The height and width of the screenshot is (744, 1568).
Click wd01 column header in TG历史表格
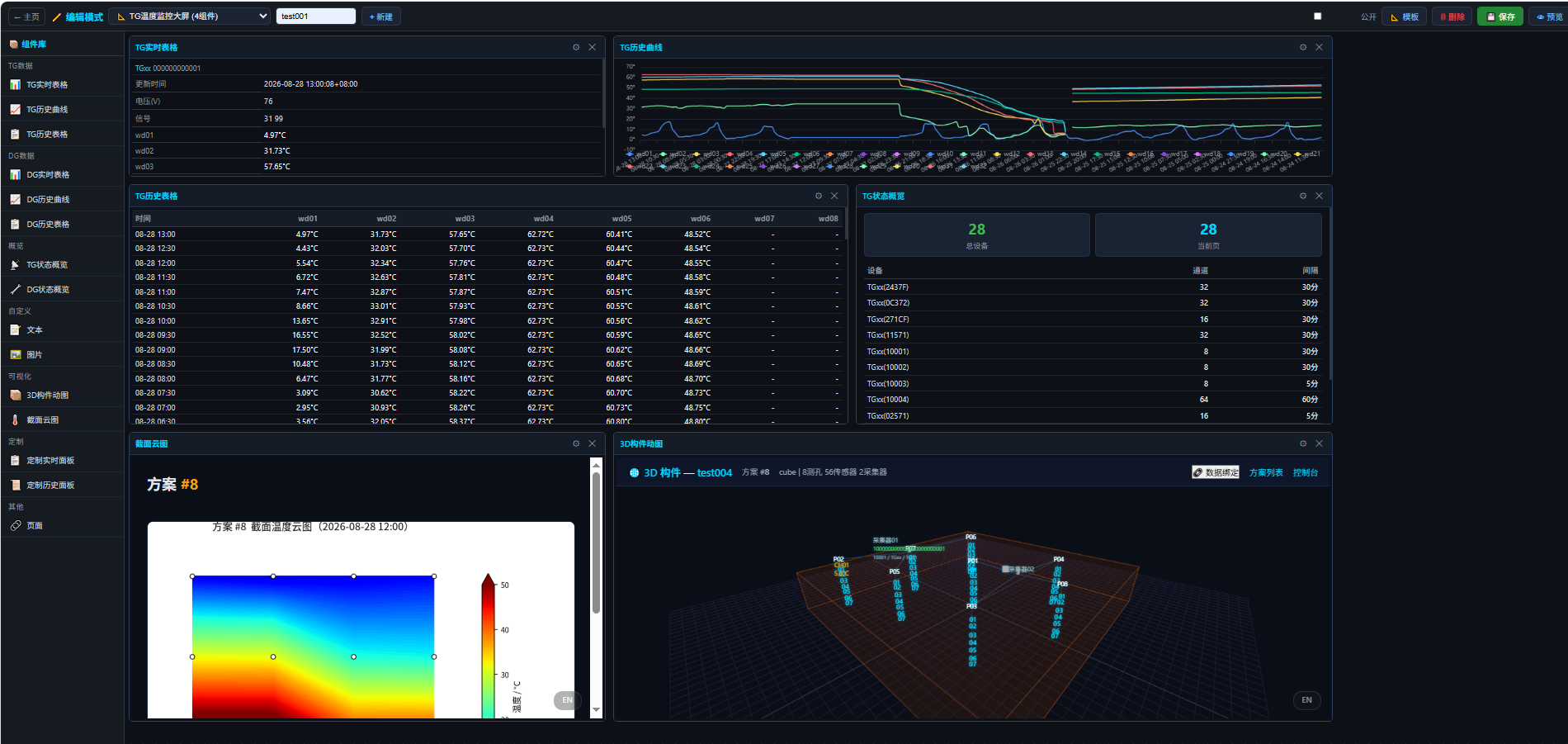point(308,219)
